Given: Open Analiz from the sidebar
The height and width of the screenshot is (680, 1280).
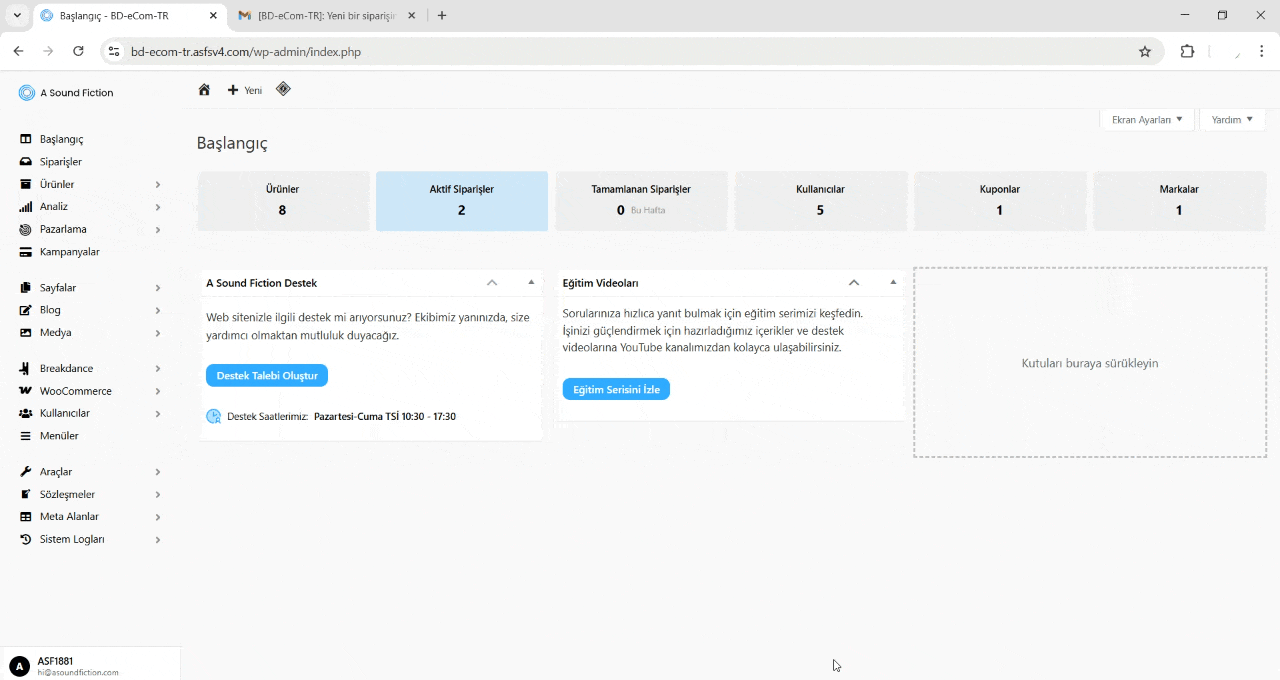Looking at the screenshot, I should (x=24, y=206).
